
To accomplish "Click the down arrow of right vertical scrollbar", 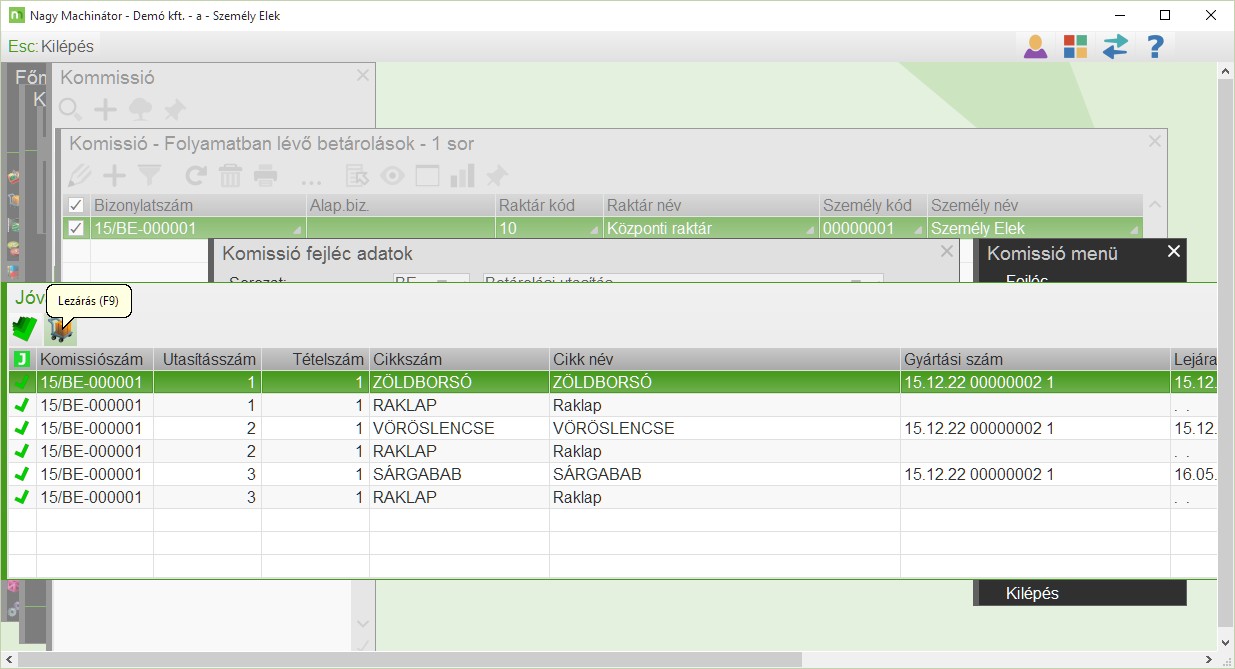I will [1226, 642].
